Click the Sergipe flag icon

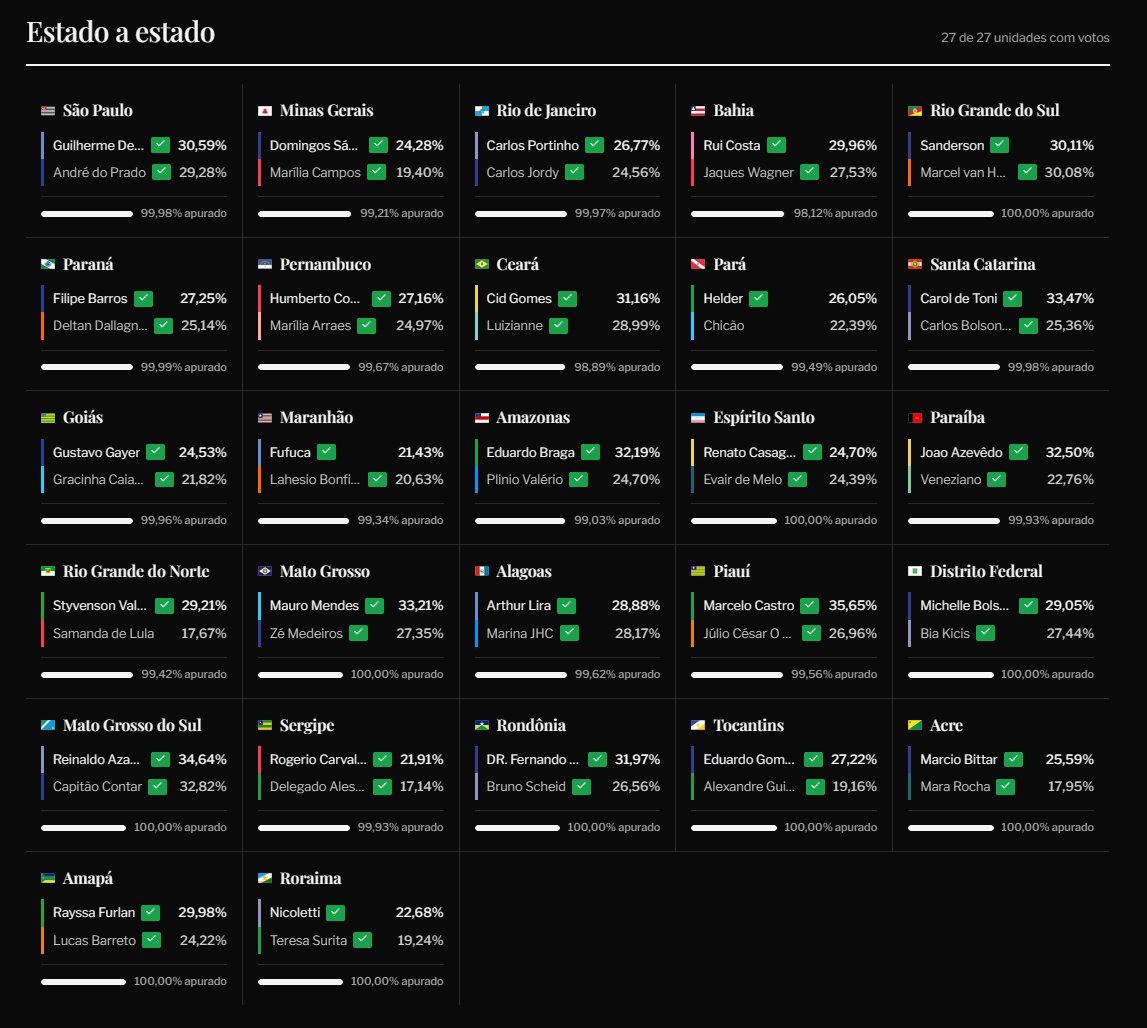[x=265, y=725]
